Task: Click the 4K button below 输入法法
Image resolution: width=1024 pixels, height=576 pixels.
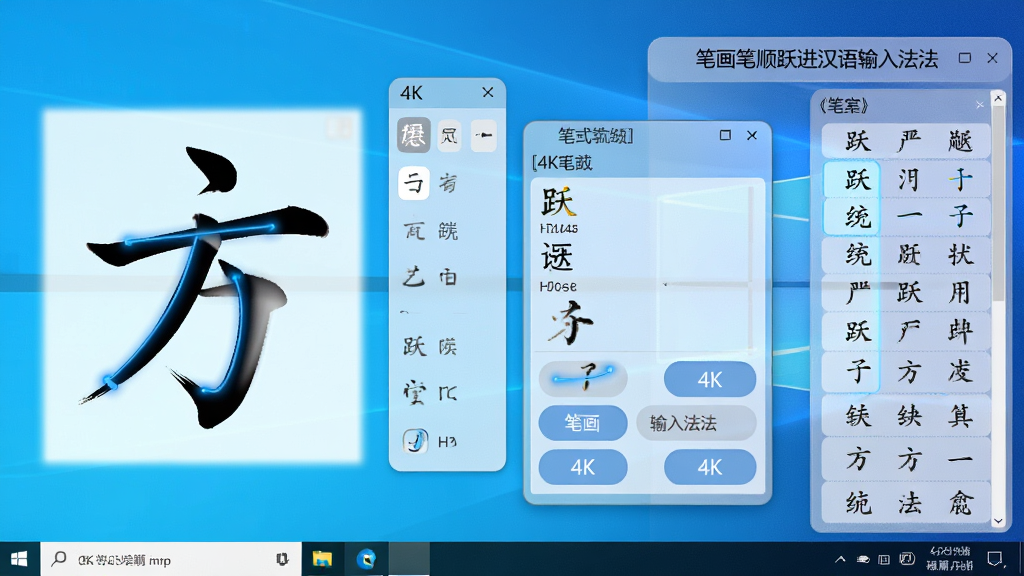Action: [x=710, y=467]
